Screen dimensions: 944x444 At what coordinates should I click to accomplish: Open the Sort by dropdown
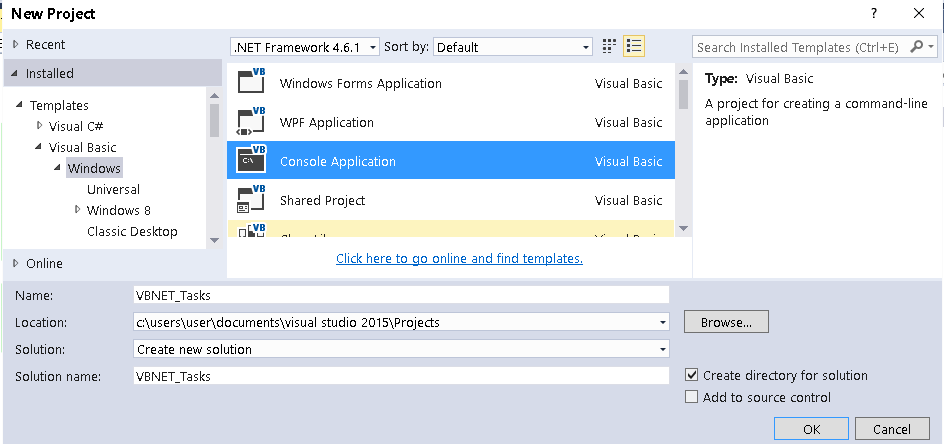click(512, 47)
